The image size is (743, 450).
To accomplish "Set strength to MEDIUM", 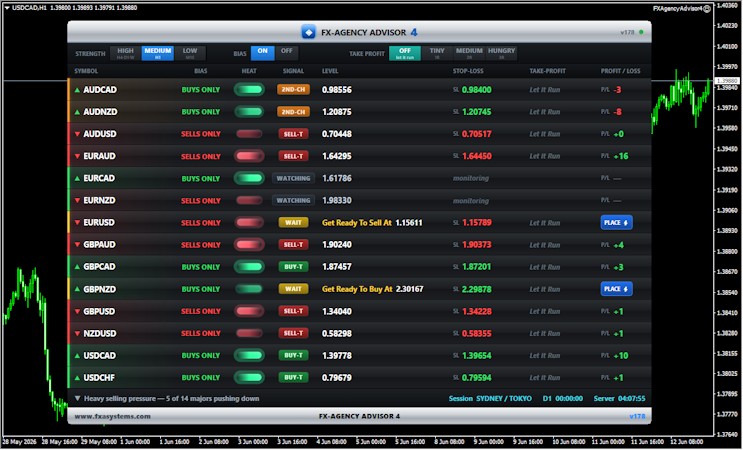I will [x=158, y=53].
